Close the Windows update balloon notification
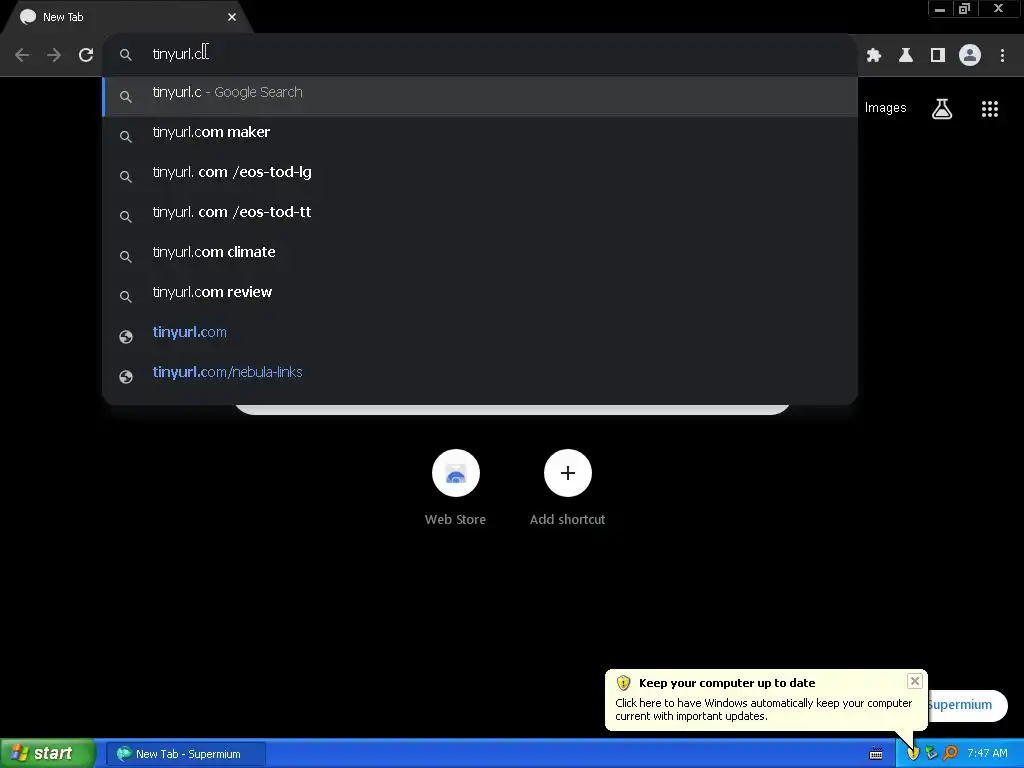Screen dimensions: 1024x768 (914, 681)
